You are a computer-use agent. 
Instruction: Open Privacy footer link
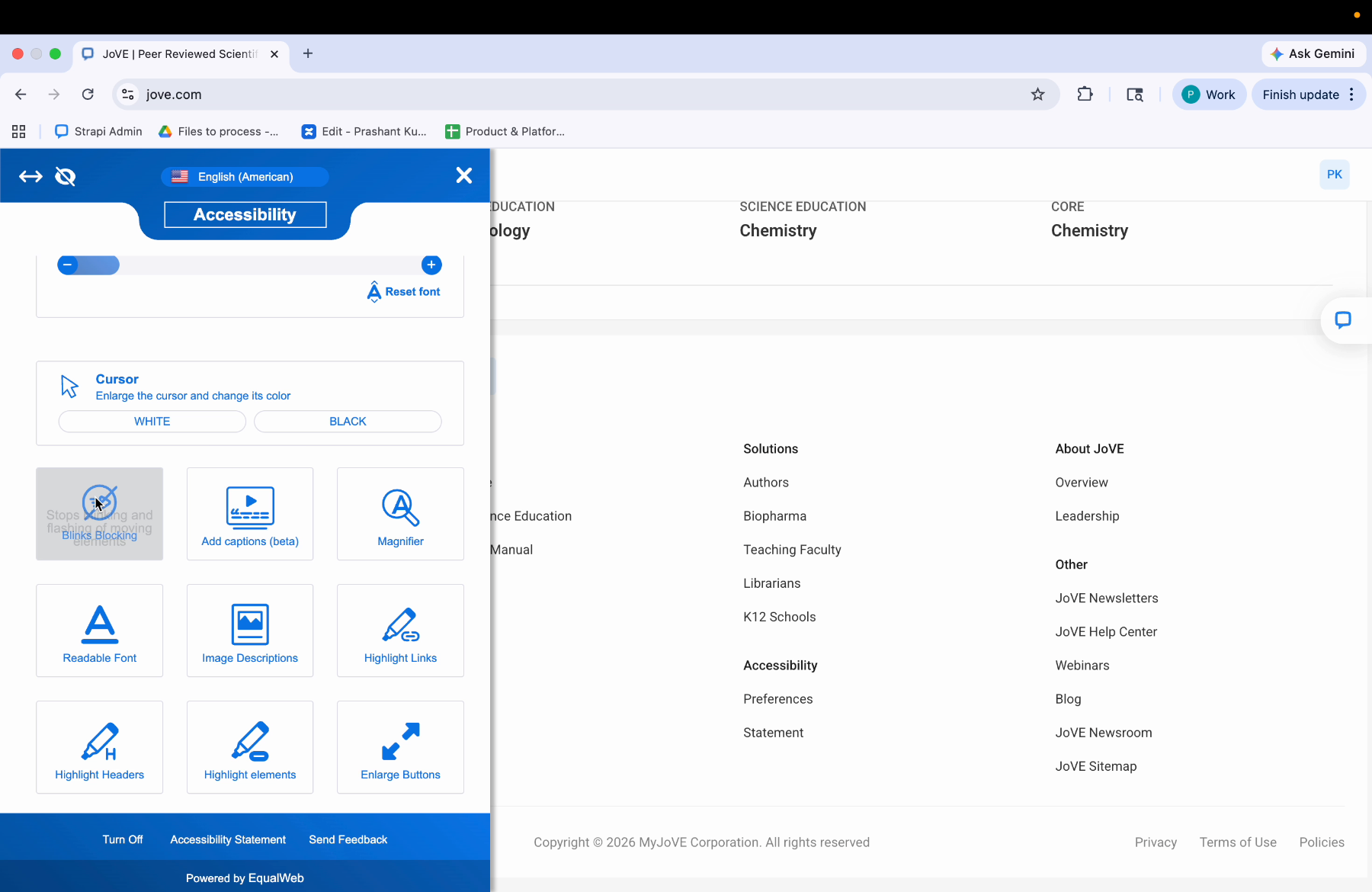[x=1156, y=842]
